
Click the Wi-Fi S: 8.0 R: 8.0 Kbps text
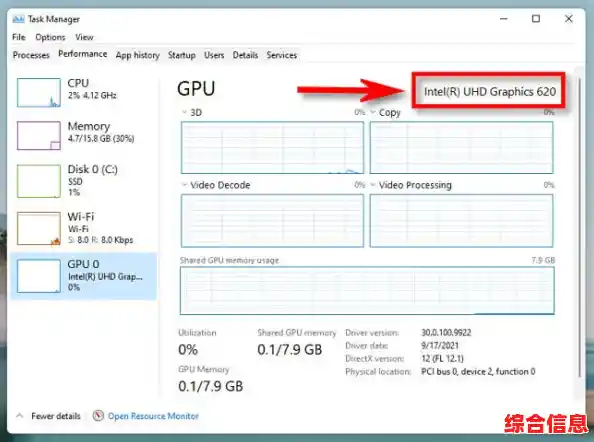(100, 240)
